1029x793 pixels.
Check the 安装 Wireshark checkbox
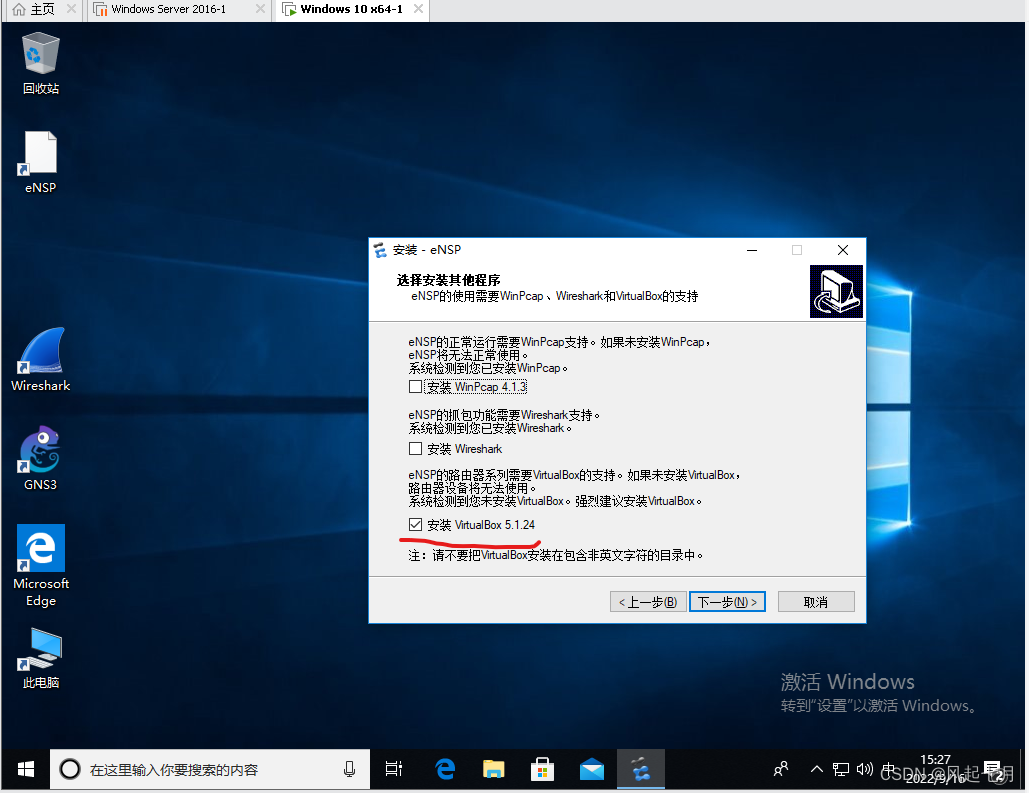415,448
